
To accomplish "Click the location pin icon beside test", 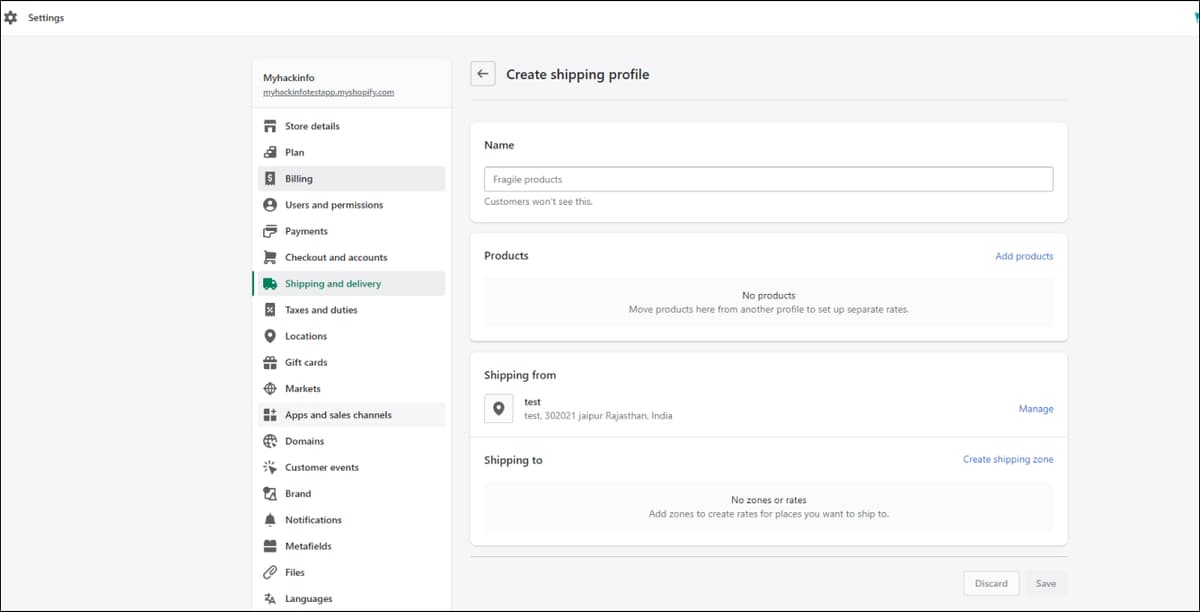I will [499, 408].
